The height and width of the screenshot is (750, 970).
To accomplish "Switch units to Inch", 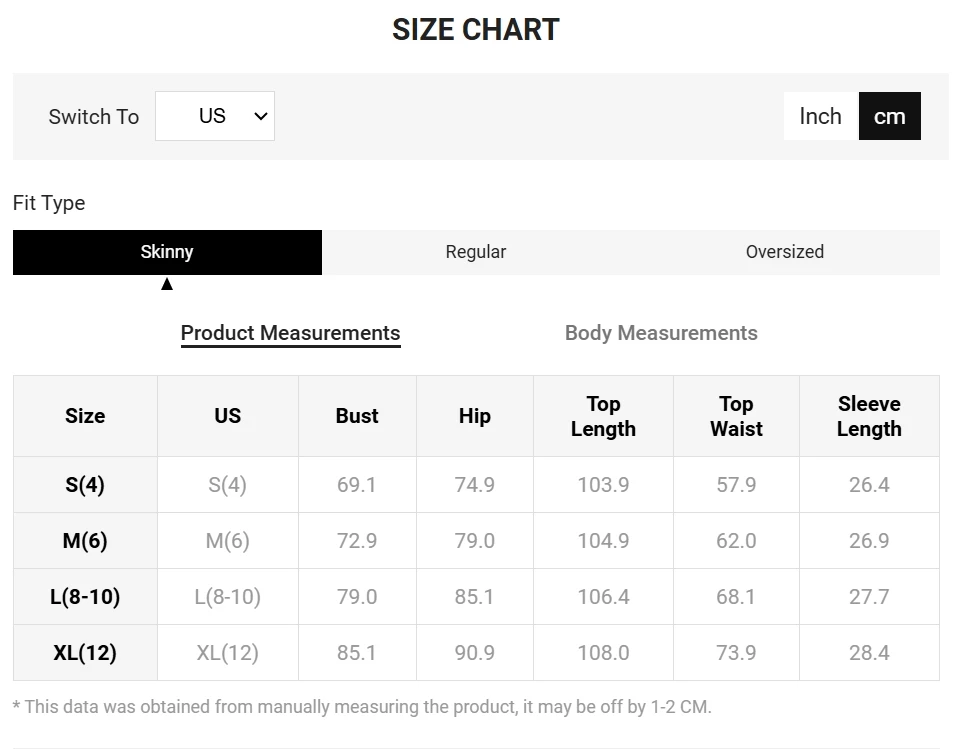I will (821, 116).
